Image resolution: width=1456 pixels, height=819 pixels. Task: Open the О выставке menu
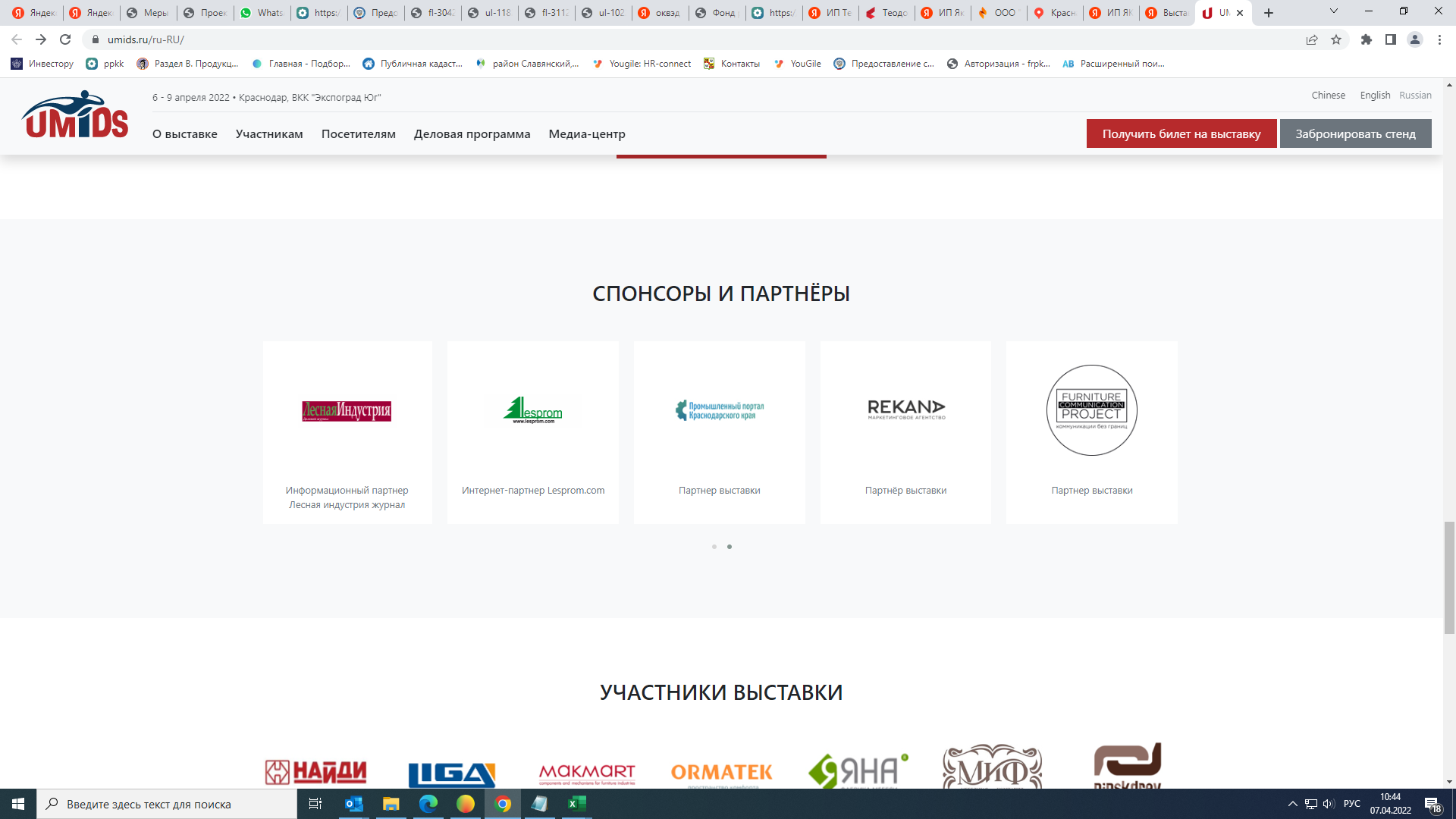(x=185, y=134)
